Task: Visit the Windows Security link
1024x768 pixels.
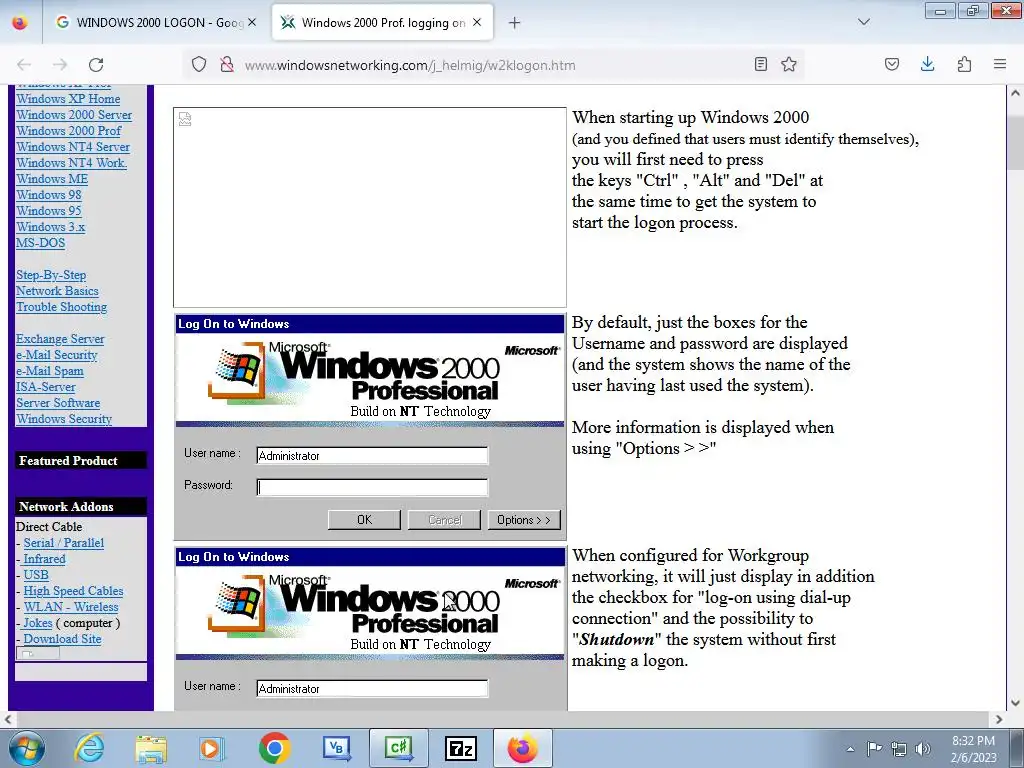Action: pos(64,419)
